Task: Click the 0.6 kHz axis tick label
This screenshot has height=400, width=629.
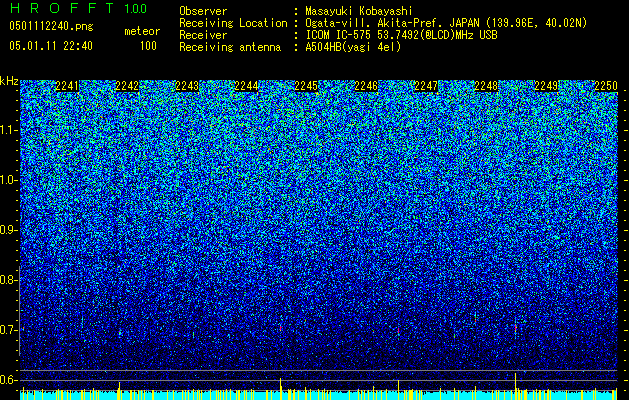Action: (9, 380)
